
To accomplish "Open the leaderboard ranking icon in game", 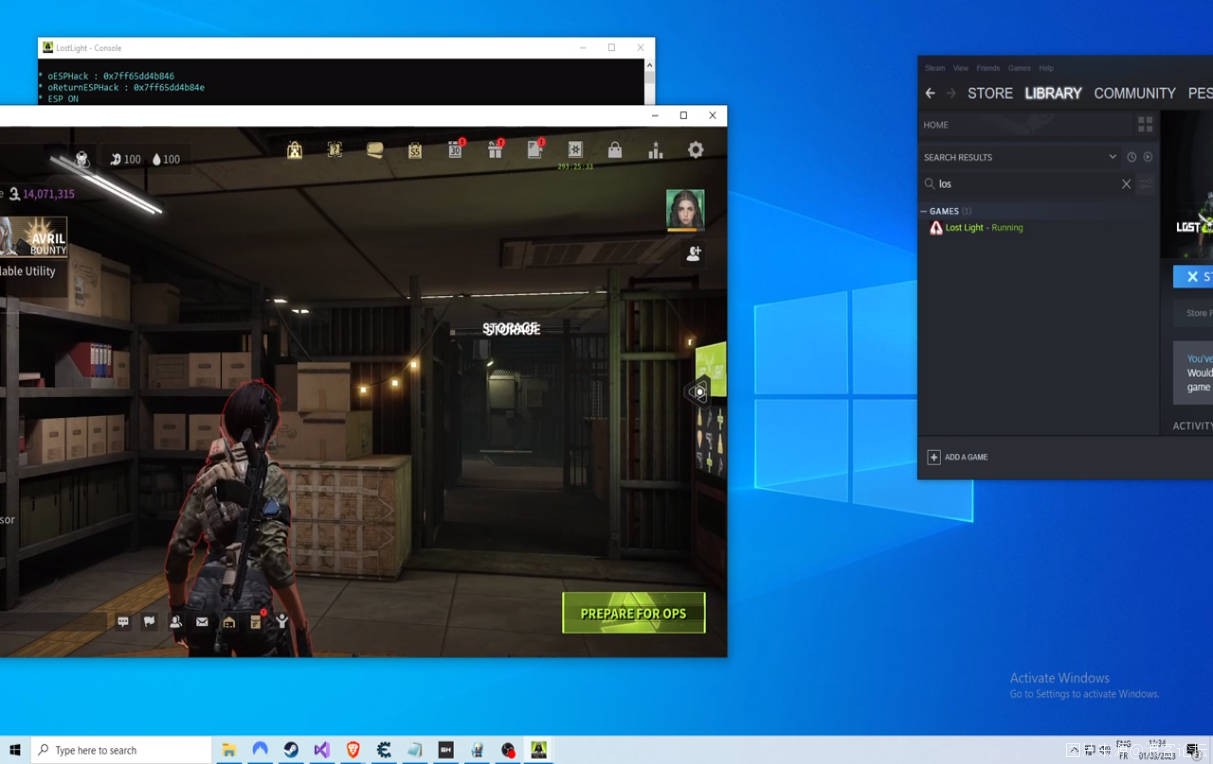I will pos(655,150).
